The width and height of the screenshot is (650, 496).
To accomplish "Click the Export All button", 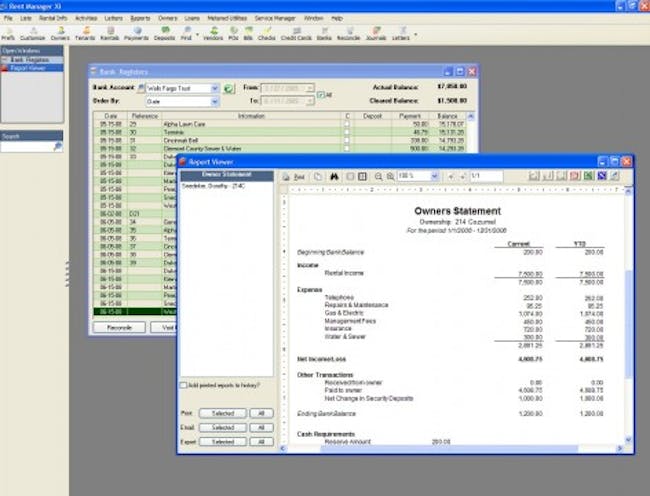I will pos(262,442).
